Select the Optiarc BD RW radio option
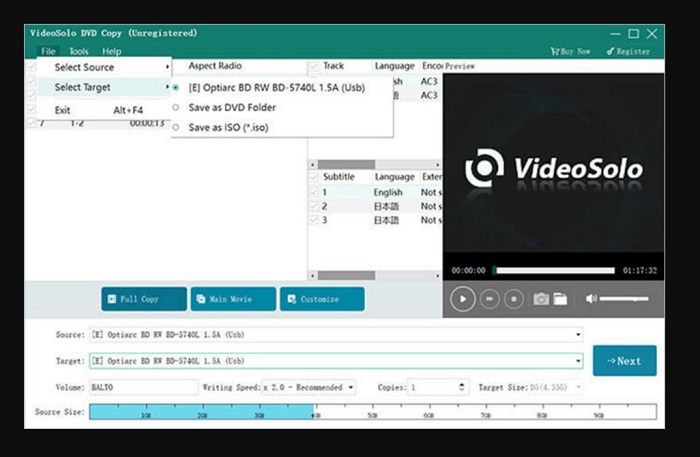 click(176, 87)
